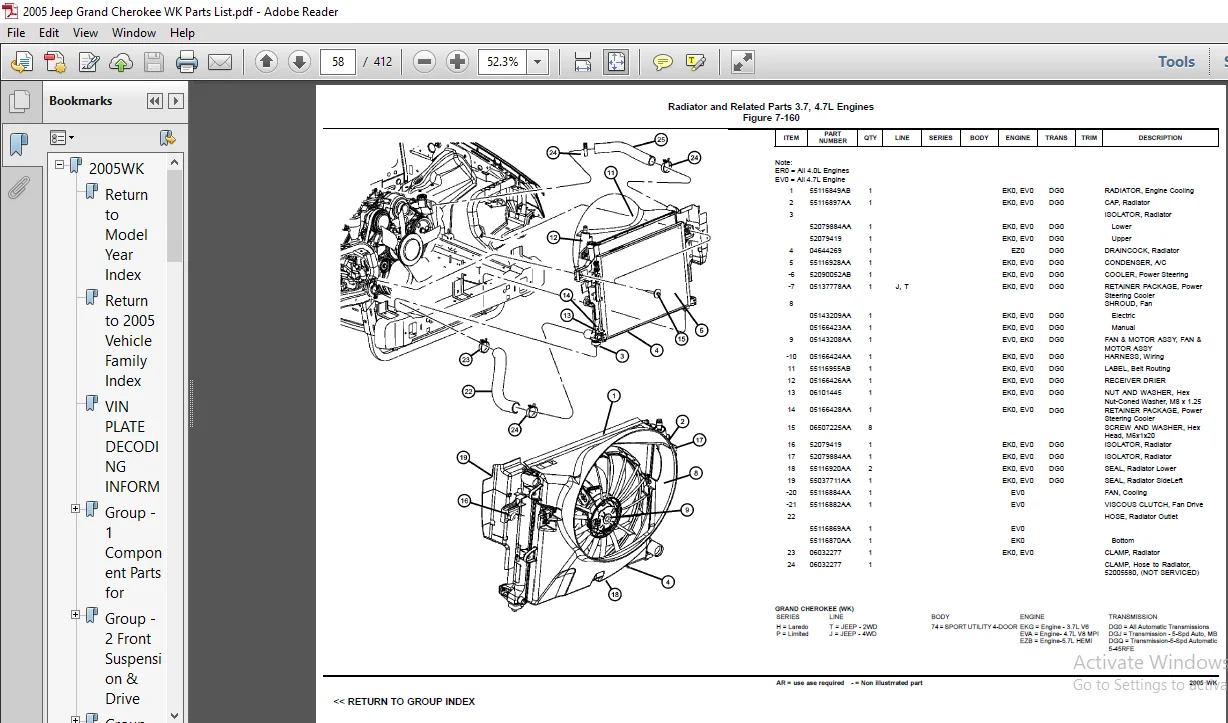This screenshot has height=723, width=1228.
Task: Click 'VISCOUS CLUTCH, Fan Drive' description
Action: pos(1153,504)
